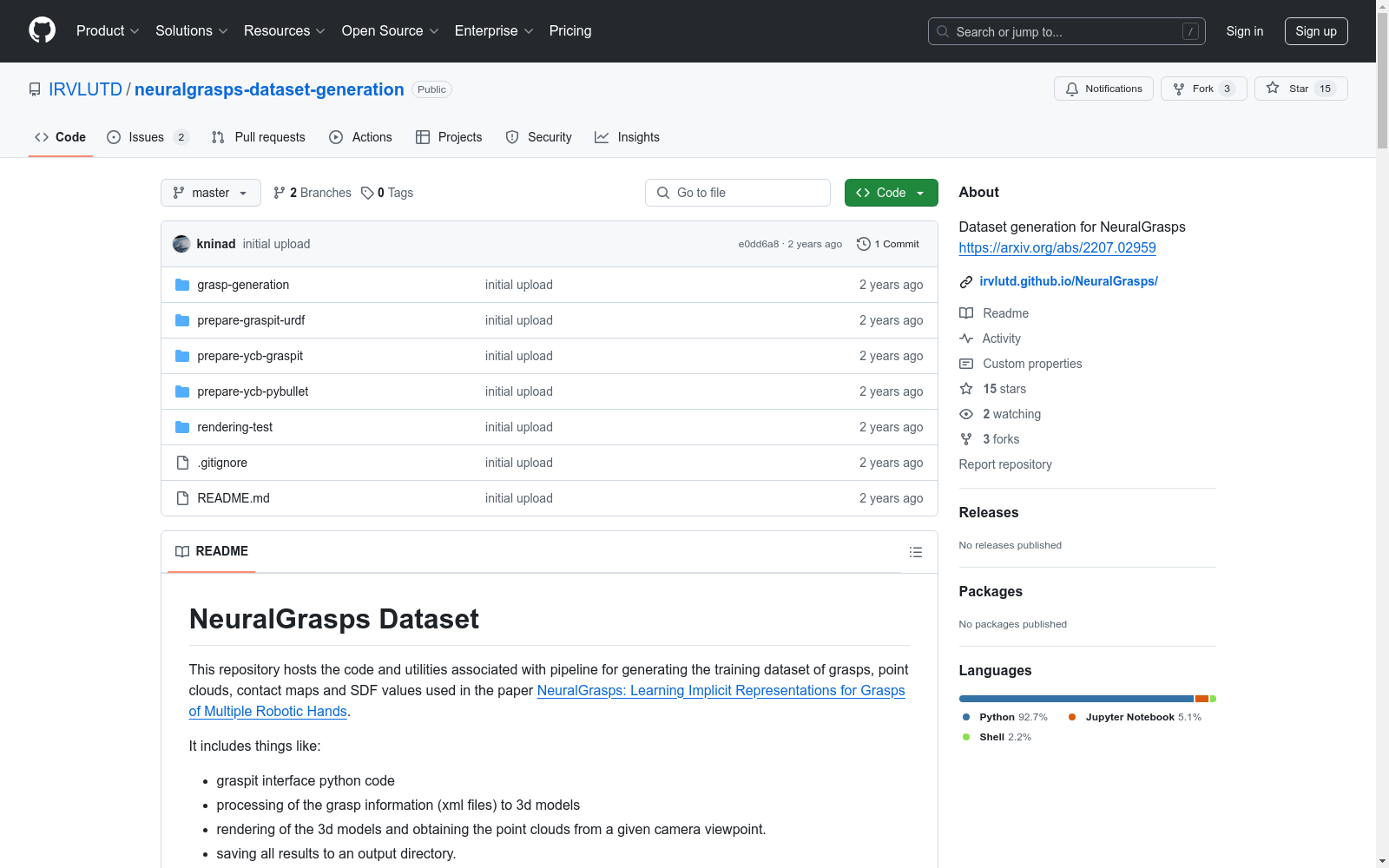This screenshot has width=1389, height=868.
Task: Click the Notifications bell icon
Action: [x=1072, y=89]
